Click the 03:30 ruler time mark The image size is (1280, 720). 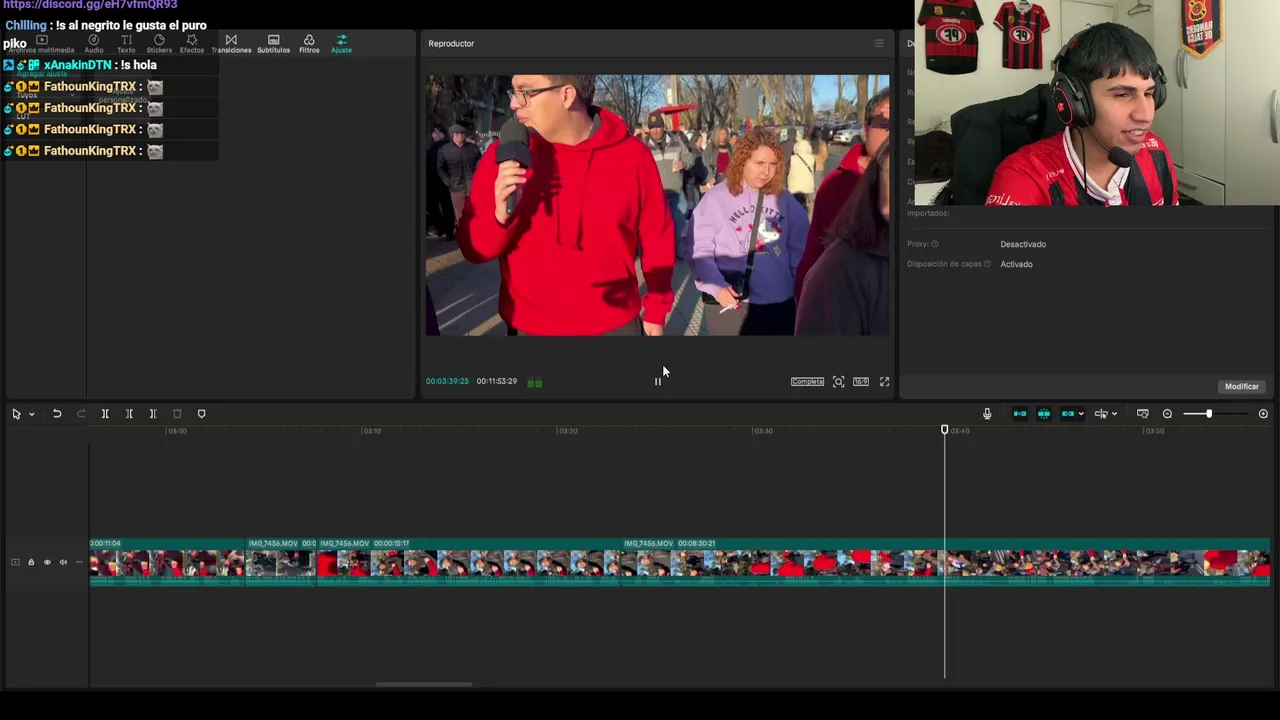(763, 431)
